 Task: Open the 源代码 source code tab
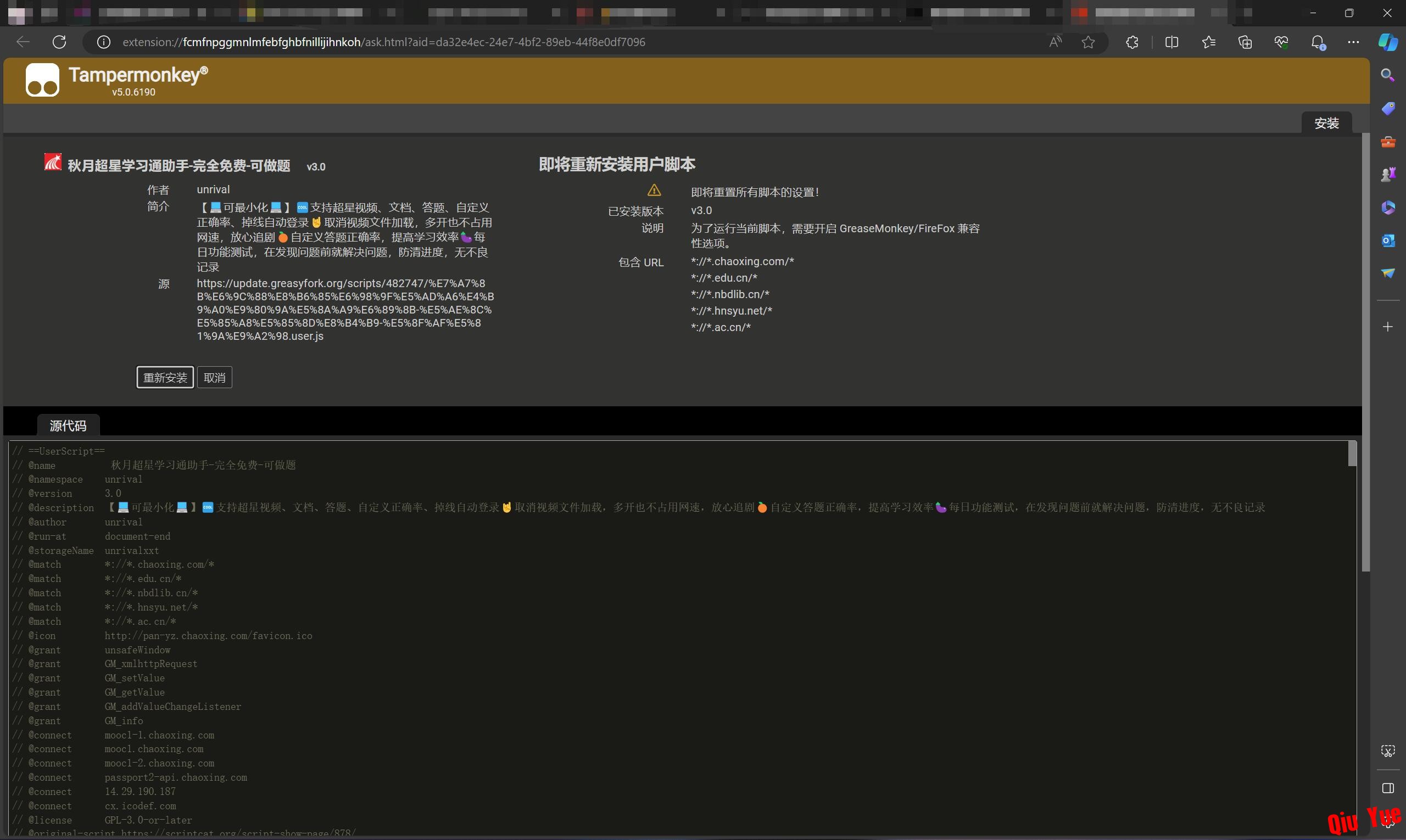(68, 425)
